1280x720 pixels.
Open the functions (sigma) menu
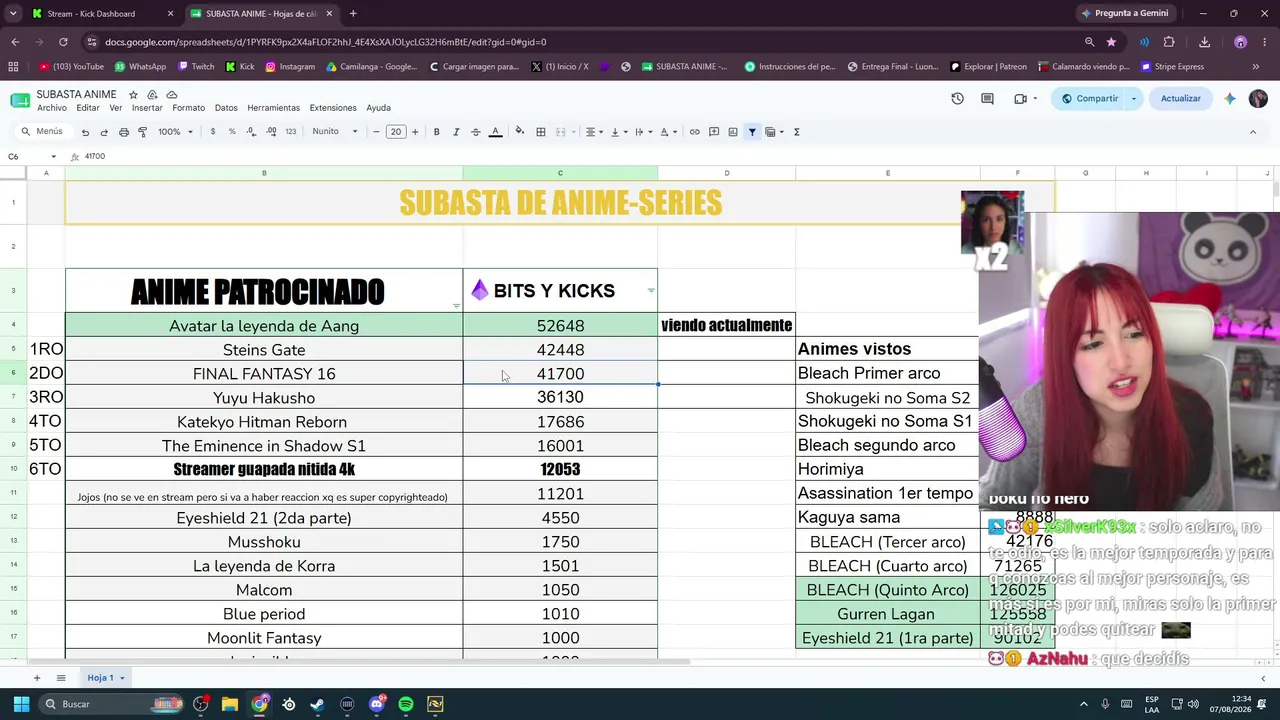796,132
